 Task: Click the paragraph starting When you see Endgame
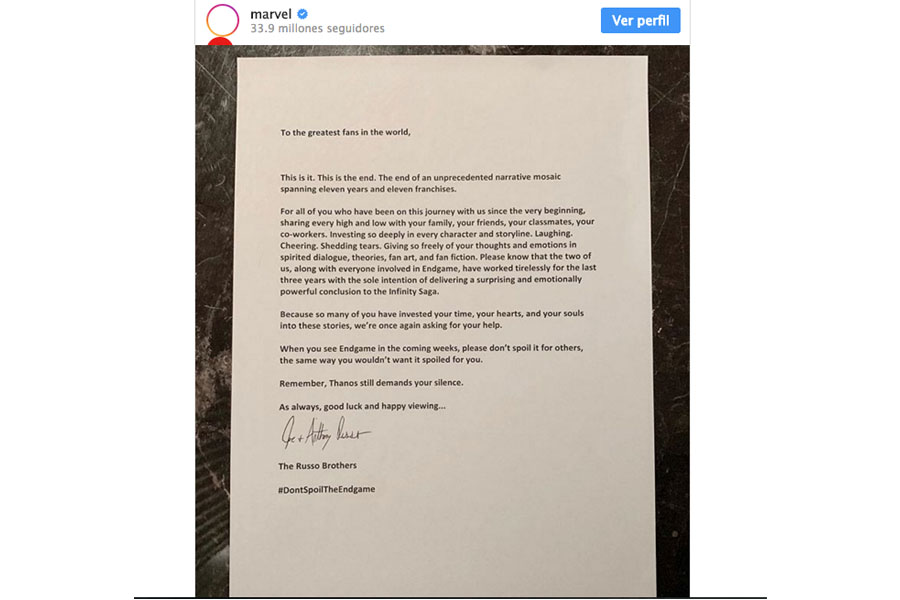(x=431, y=354)
